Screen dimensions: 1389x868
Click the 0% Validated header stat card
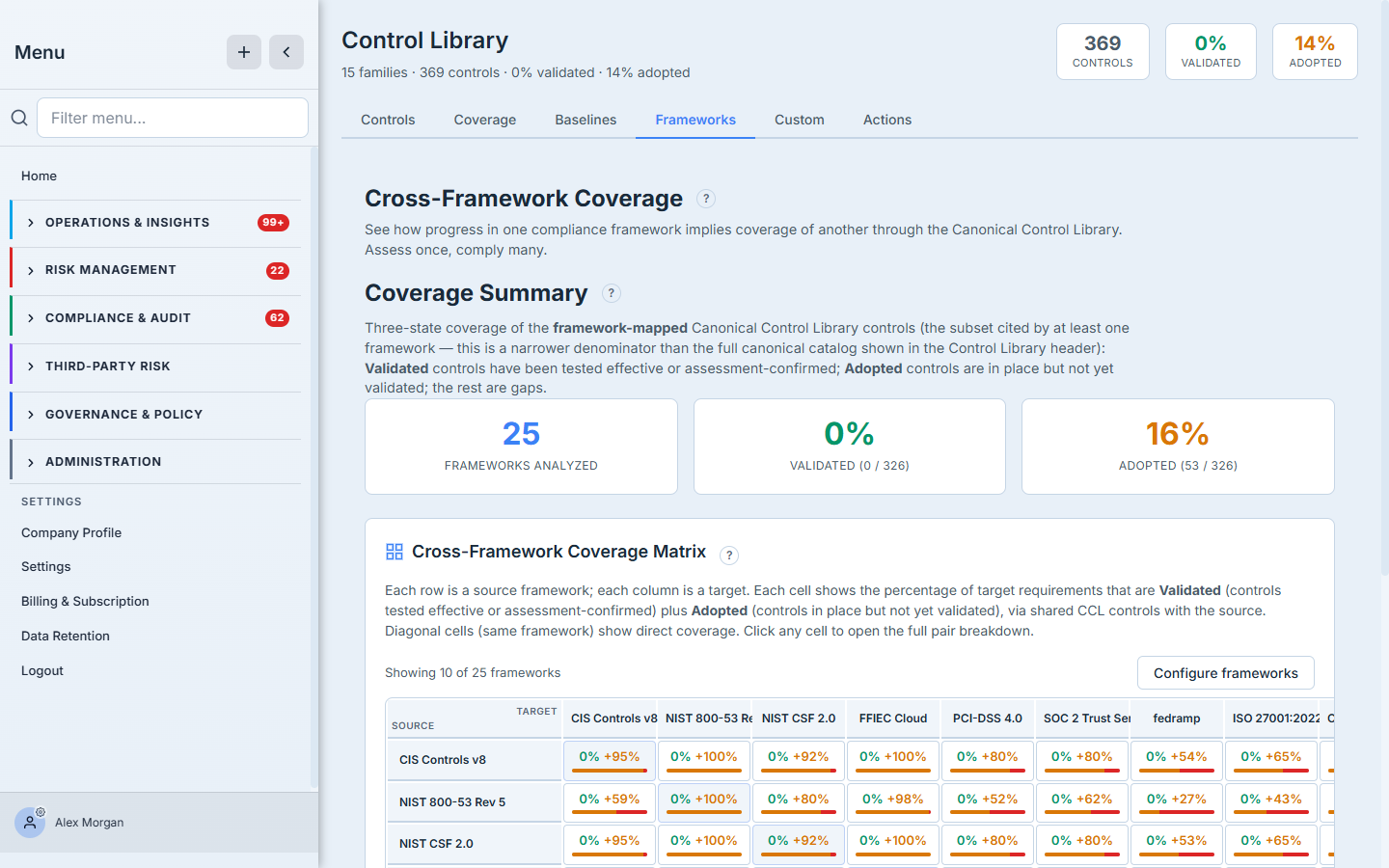(x=1211, y=52)
